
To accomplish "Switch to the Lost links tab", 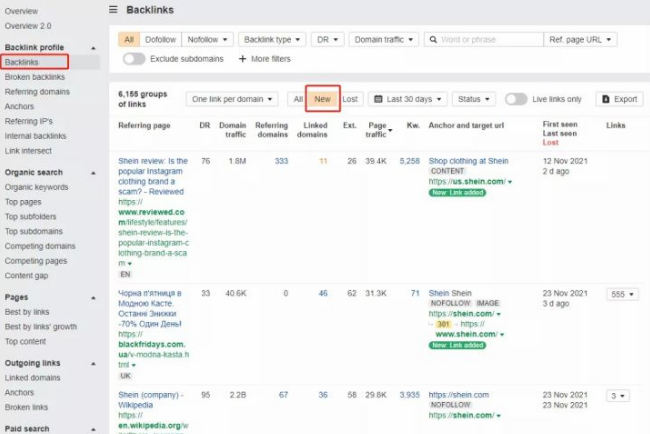I will [350, 99].
